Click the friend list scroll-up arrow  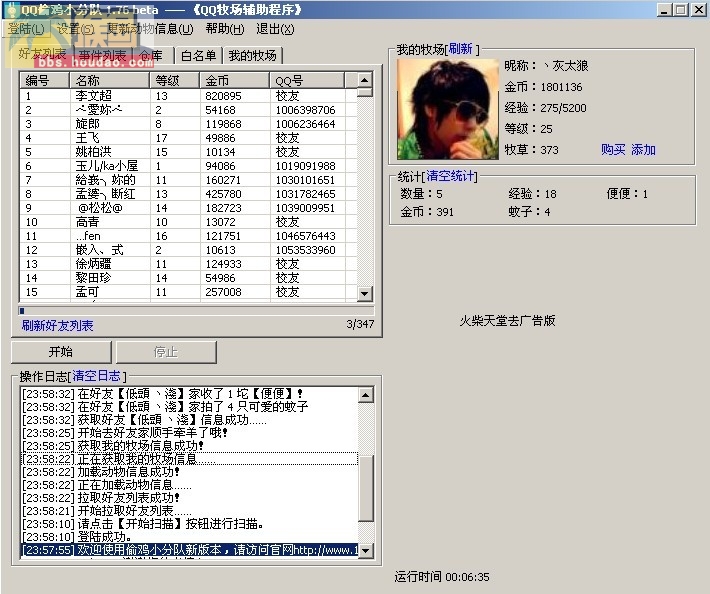[365, 80]
